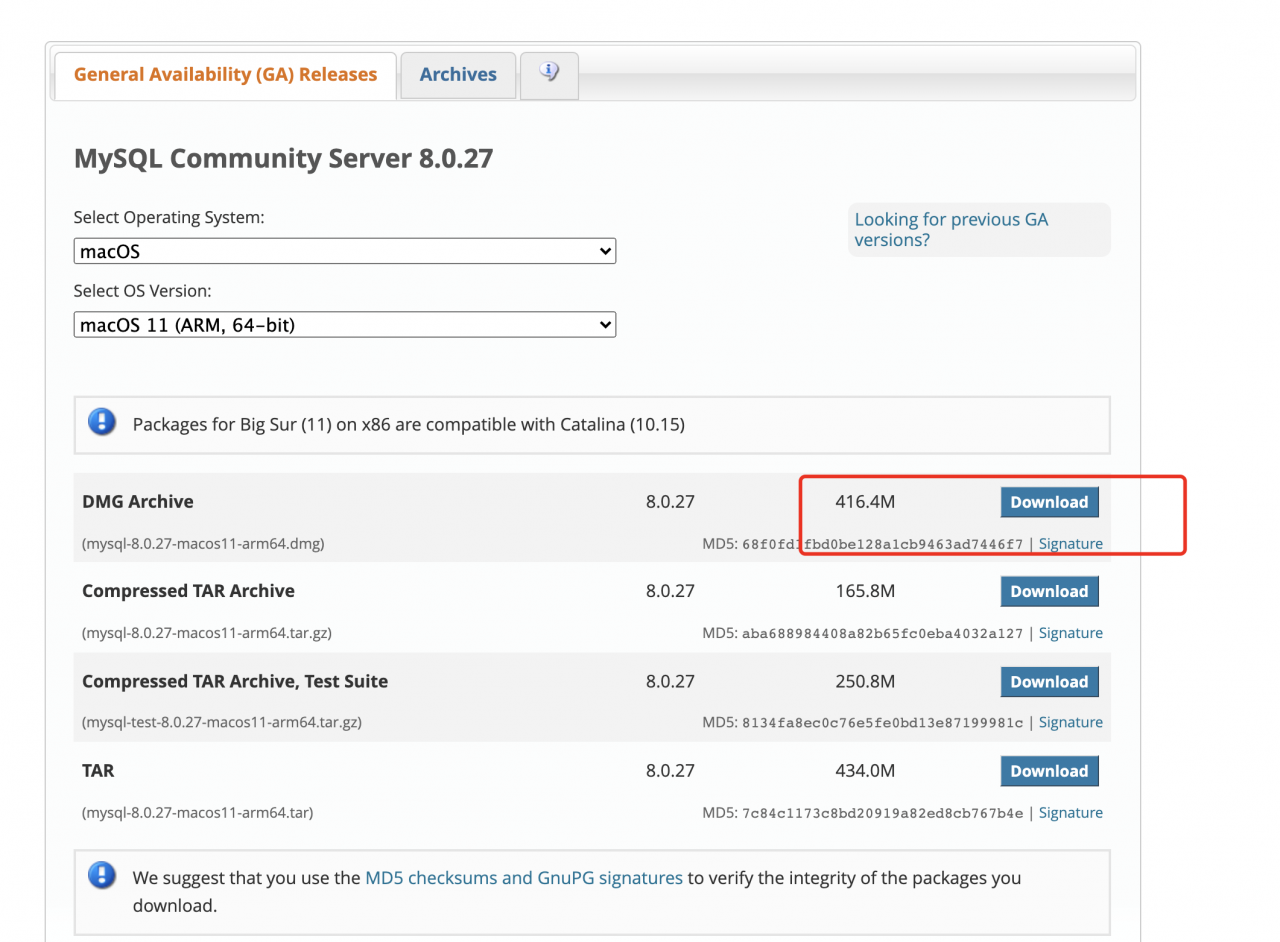
Task: Open Signature link for DMG Archive
Action: coord(1070,544)
